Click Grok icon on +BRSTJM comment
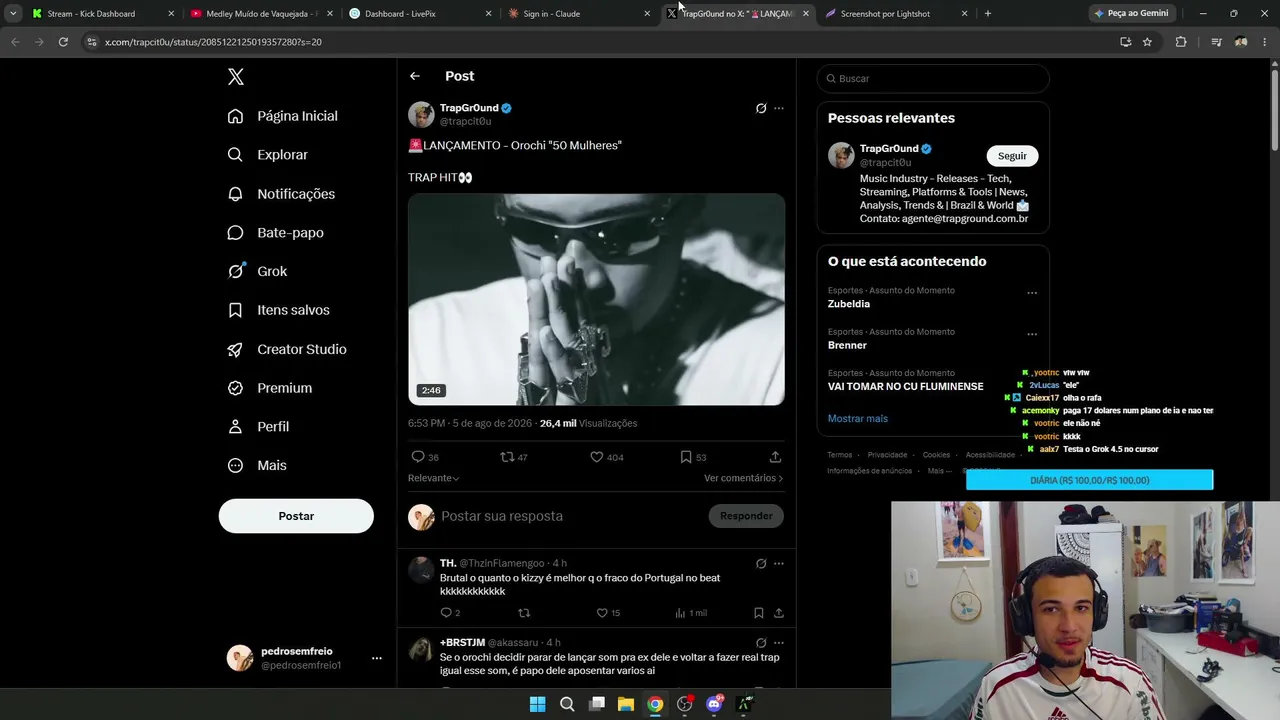The width and height of the screenshot is (1280, 720). 761,643
